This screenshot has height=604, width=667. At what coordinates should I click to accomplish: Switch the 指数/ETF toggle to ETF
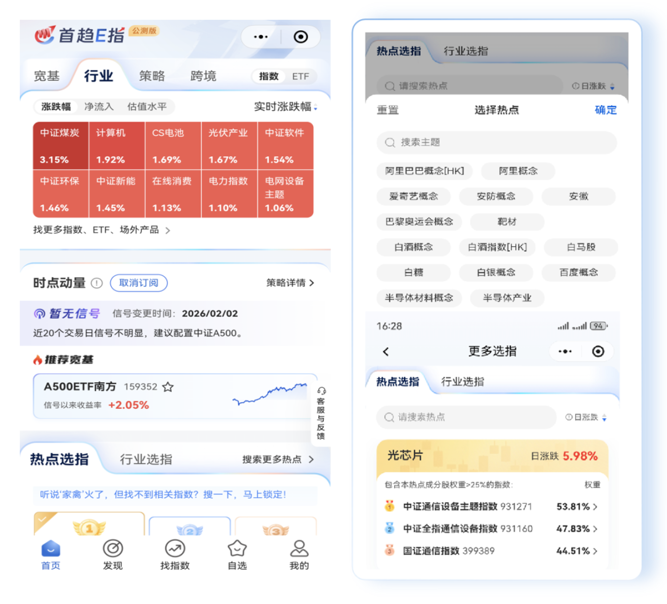coord(300,76)
